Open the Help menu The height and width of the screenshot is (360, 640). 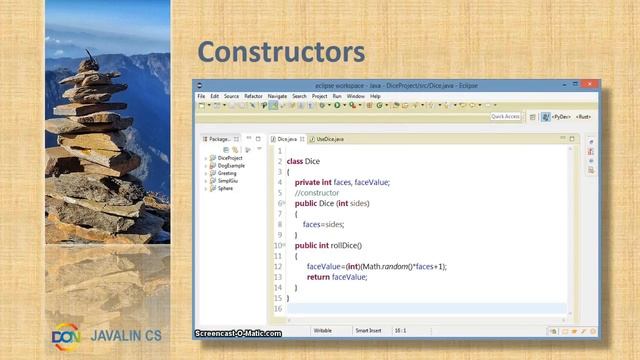(x=375, y=96)
